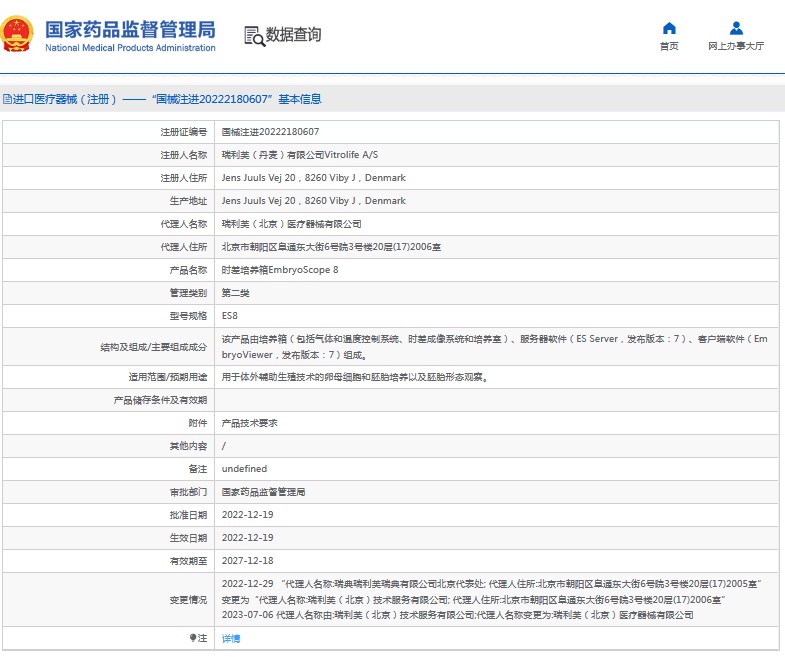This screenshot has height=657, width=785.
Task: Select the 2022-12-29 change record line
Action: tap(492, 592)
